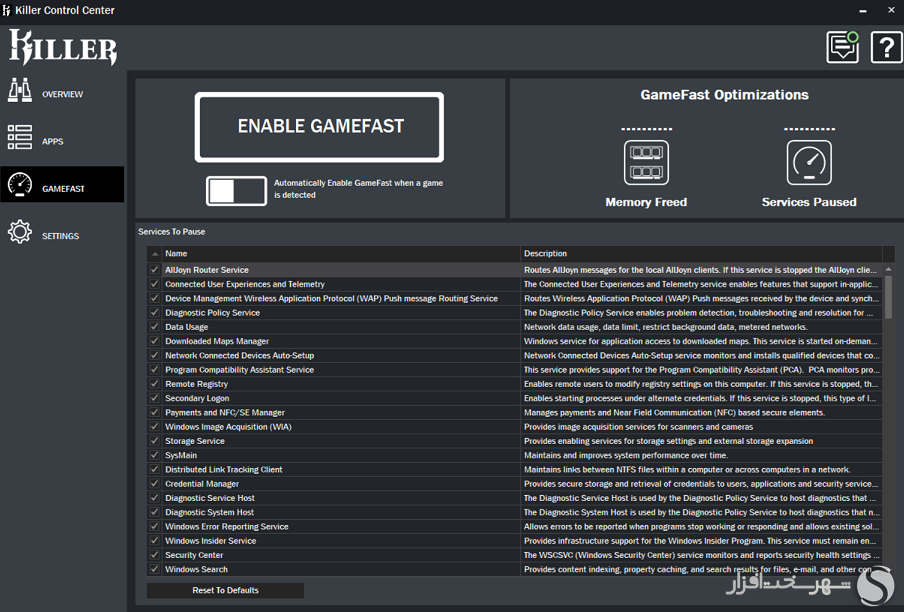Select Distributed Link Tracking Client row

pyautogui.click(x=514, y=470)
